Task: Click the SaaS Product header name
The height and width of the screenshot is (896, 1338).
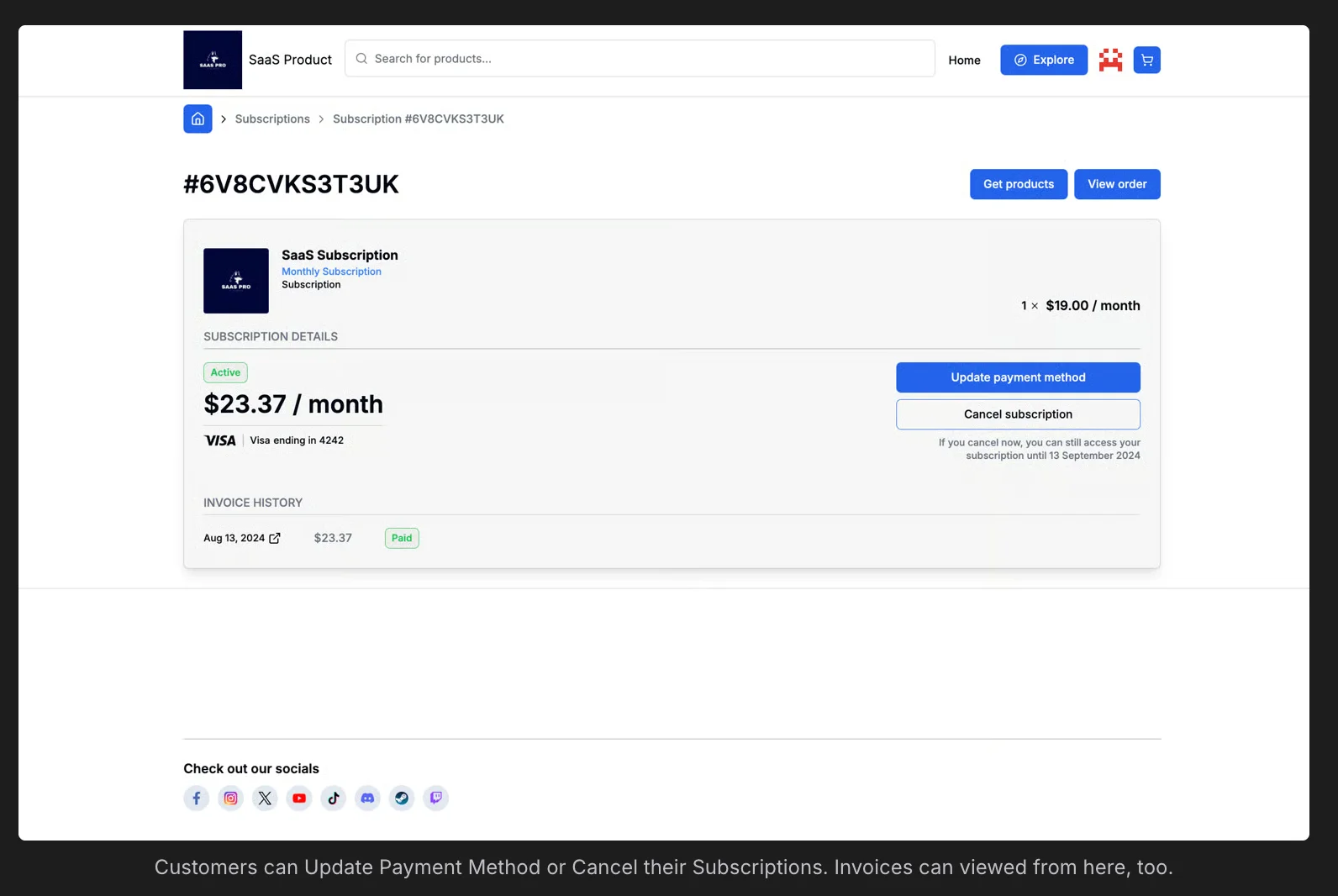Action: pyautogui.click(x=290, y=60)
